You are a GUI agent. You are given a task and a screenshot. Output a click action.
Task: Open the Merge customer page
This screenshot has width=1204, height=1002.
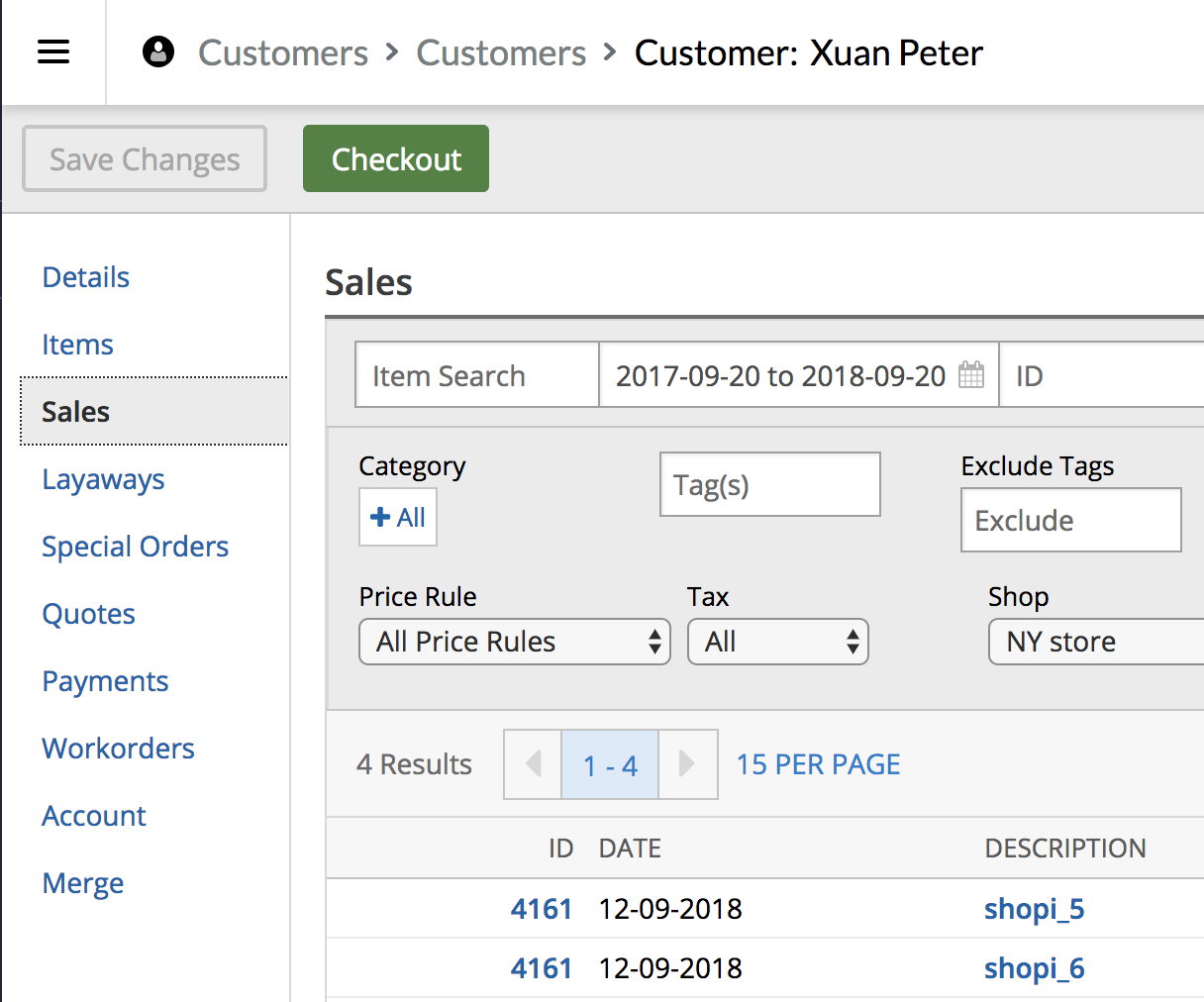point(83,883)
